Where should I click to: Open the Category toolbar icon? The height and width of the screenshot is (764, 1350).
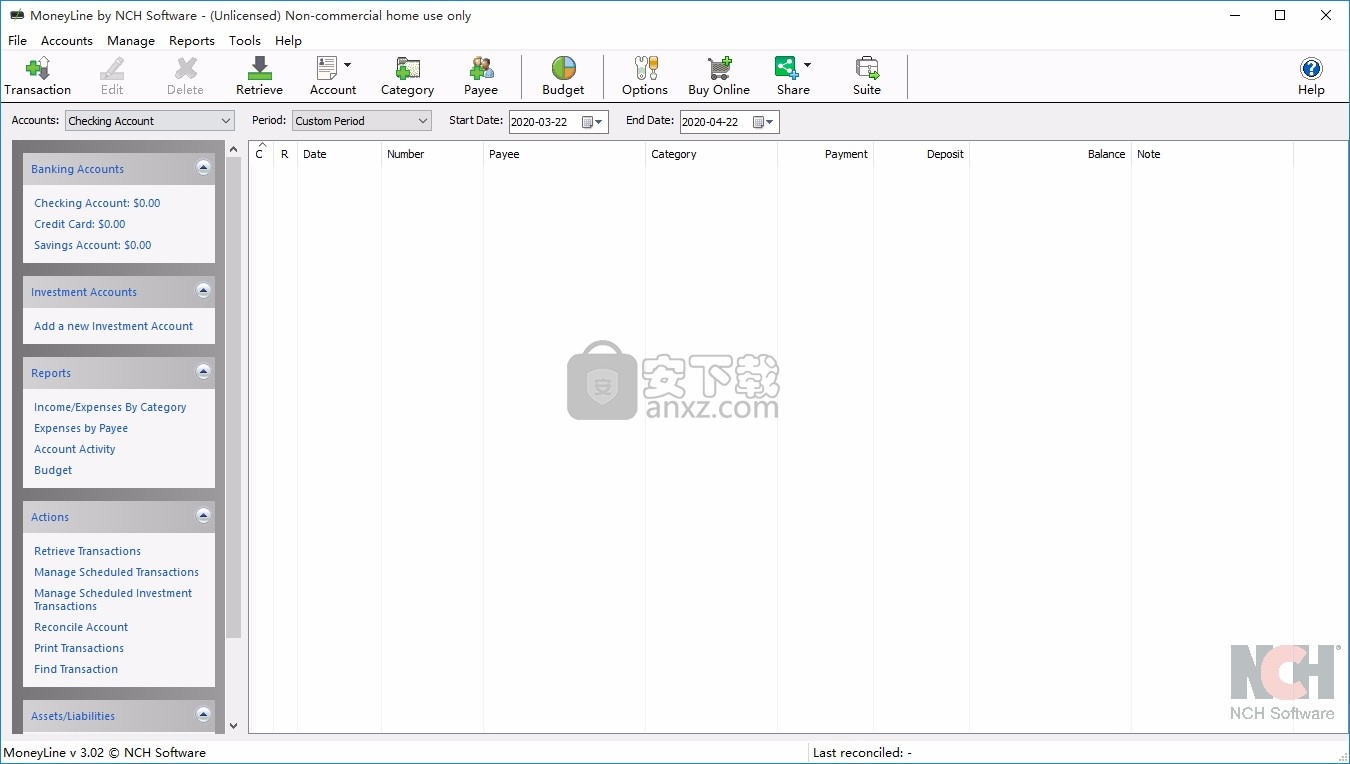(x=407, y=76)
